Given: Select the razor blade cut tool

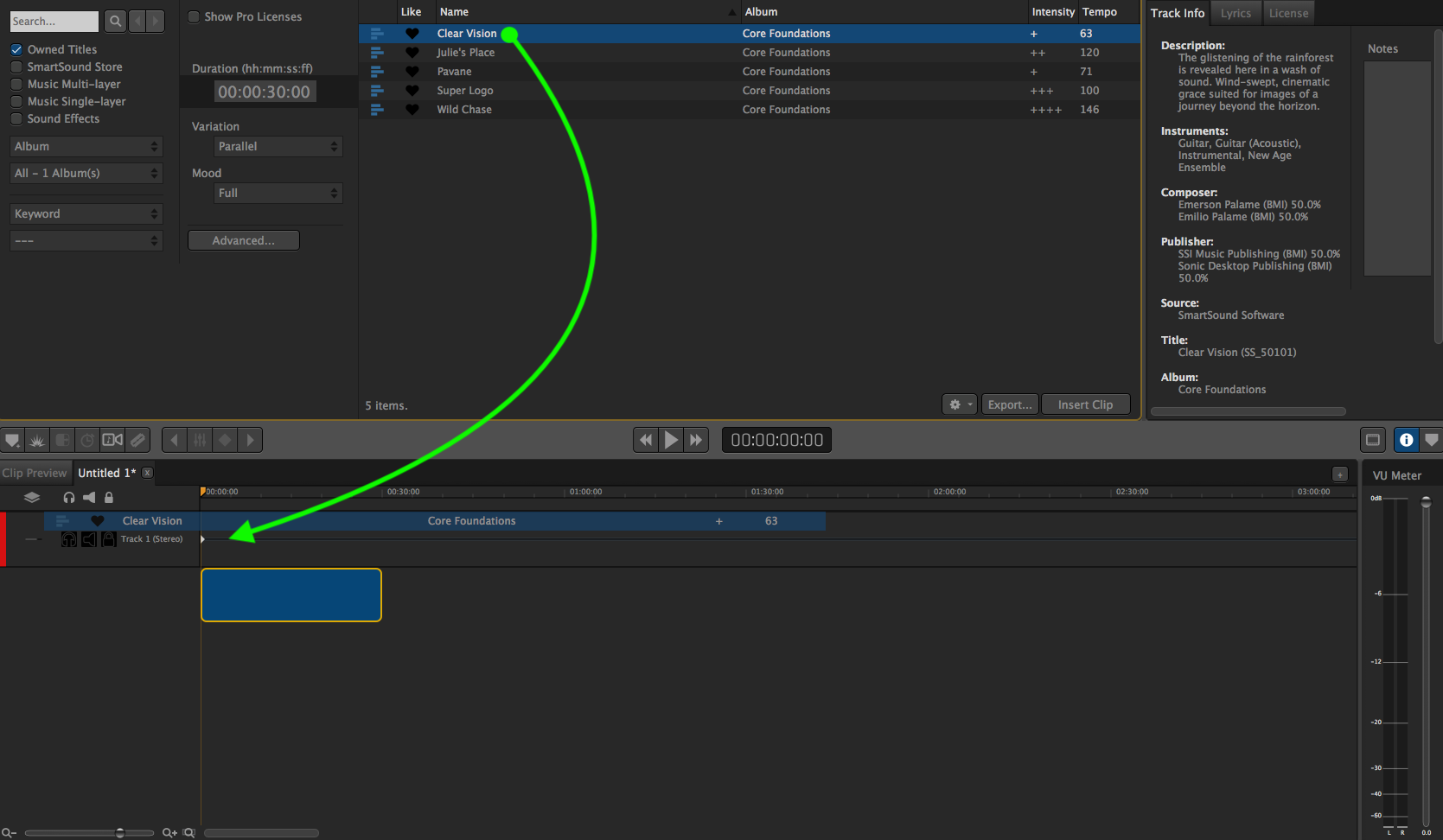Looking at the screenshot, I should (x=137, y=440).
